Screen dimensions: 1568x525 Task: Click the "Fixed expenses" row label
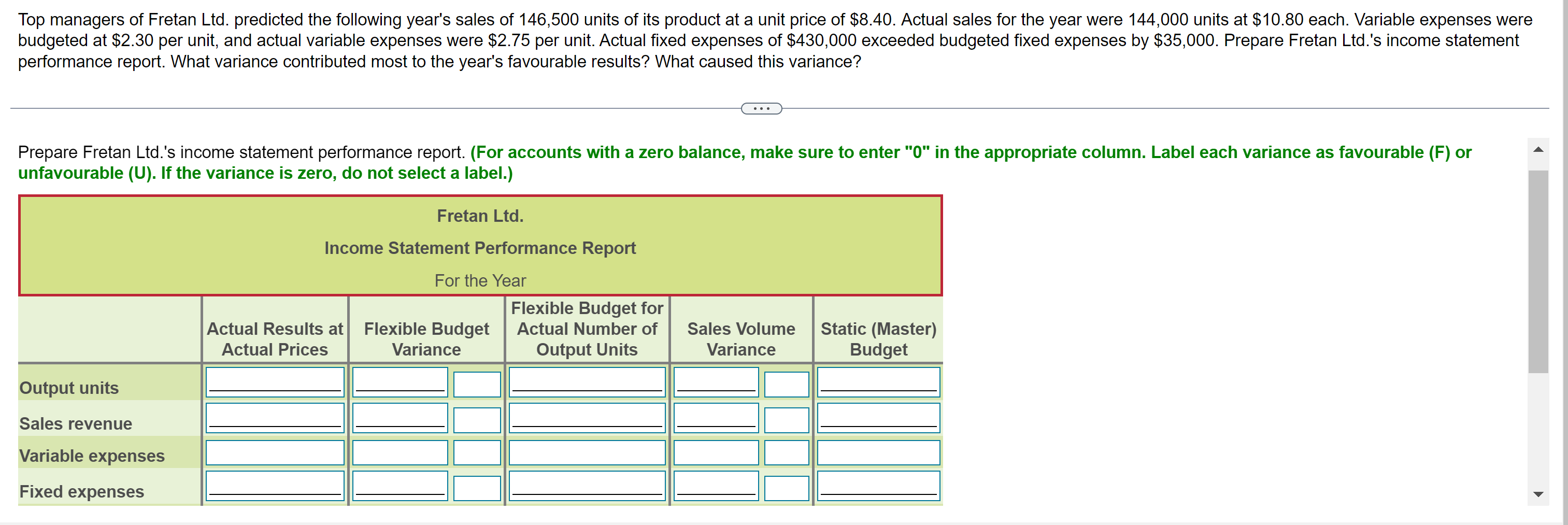[81, 491]
